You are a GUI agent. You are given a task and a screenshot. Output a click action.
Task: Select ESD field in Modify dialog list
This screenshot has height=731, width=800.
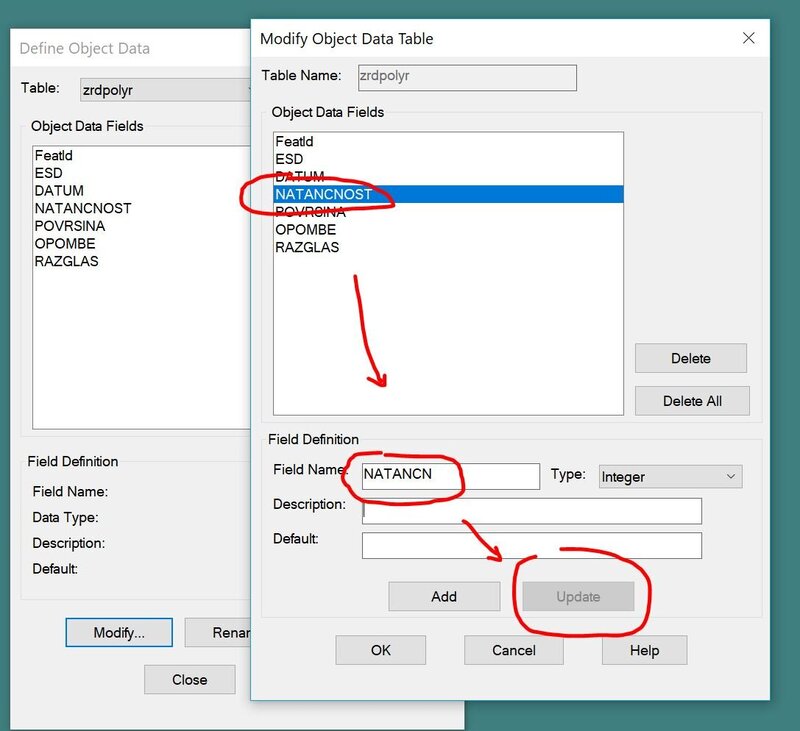click(x=289, y=159)
